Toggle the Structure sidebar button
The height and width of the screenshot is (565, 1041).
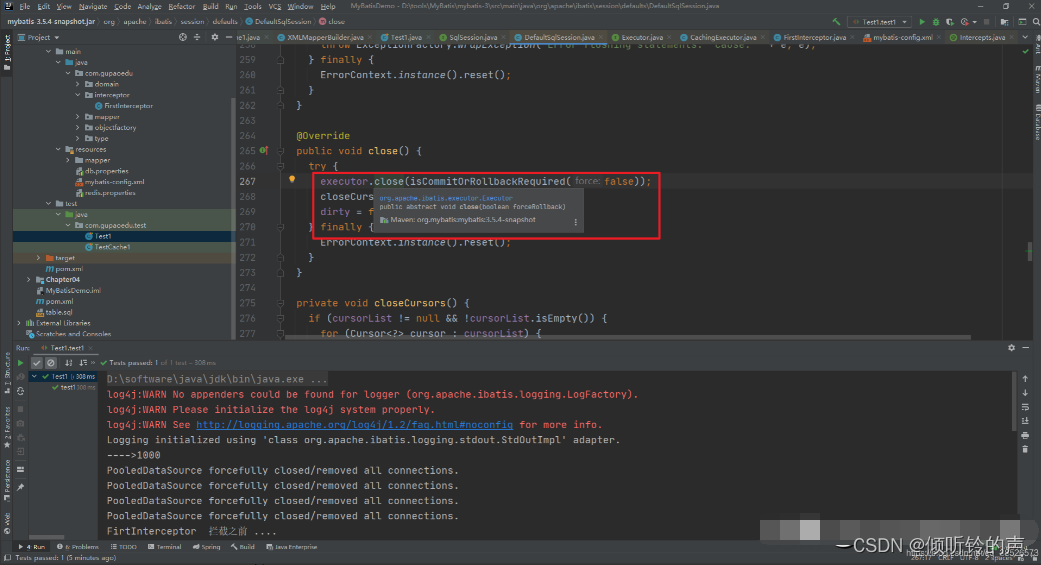7,370
